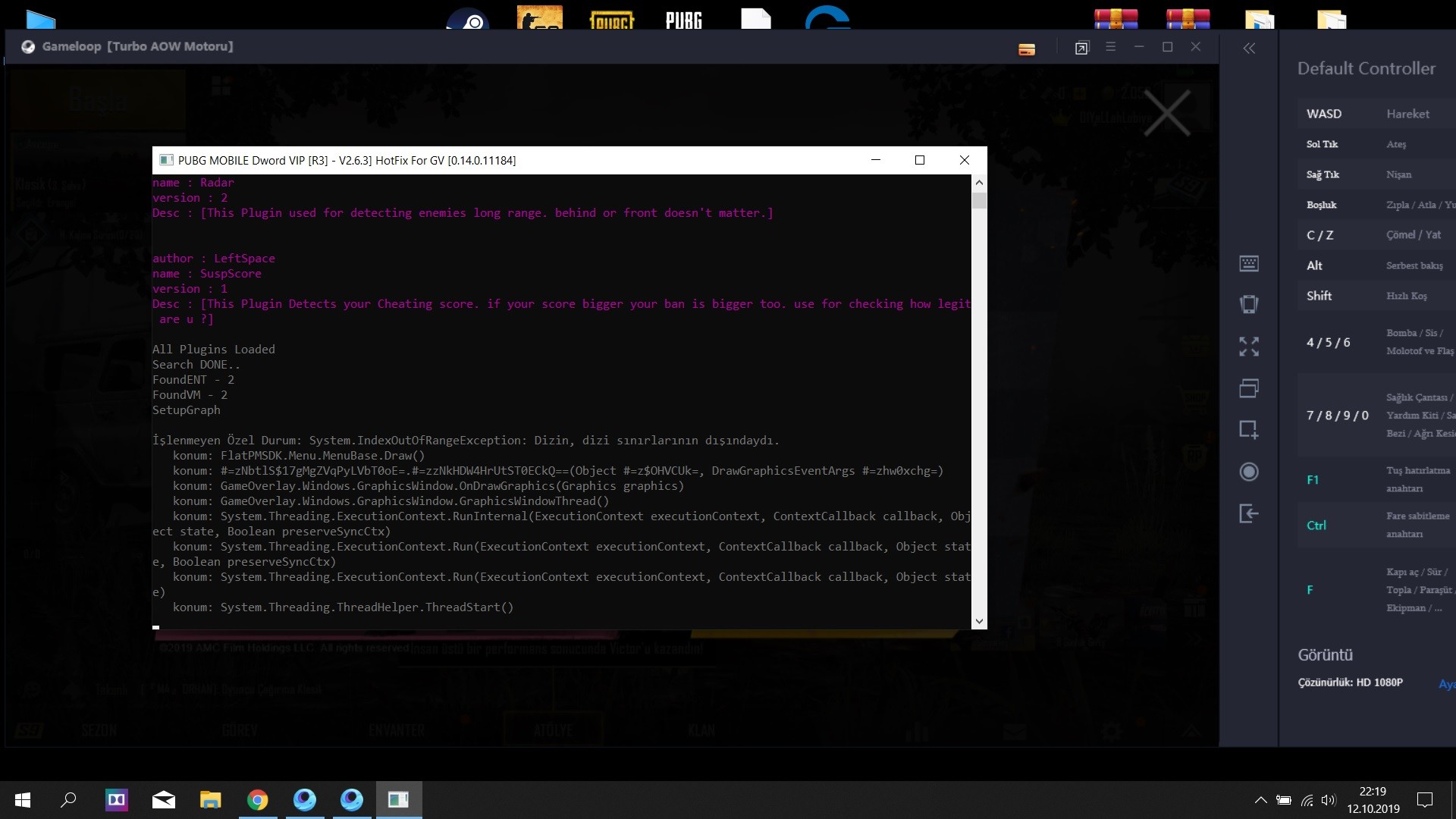Screen dimensions: 1456x819
Task: Open the Windows notification center
Action: coord(1425,800)
